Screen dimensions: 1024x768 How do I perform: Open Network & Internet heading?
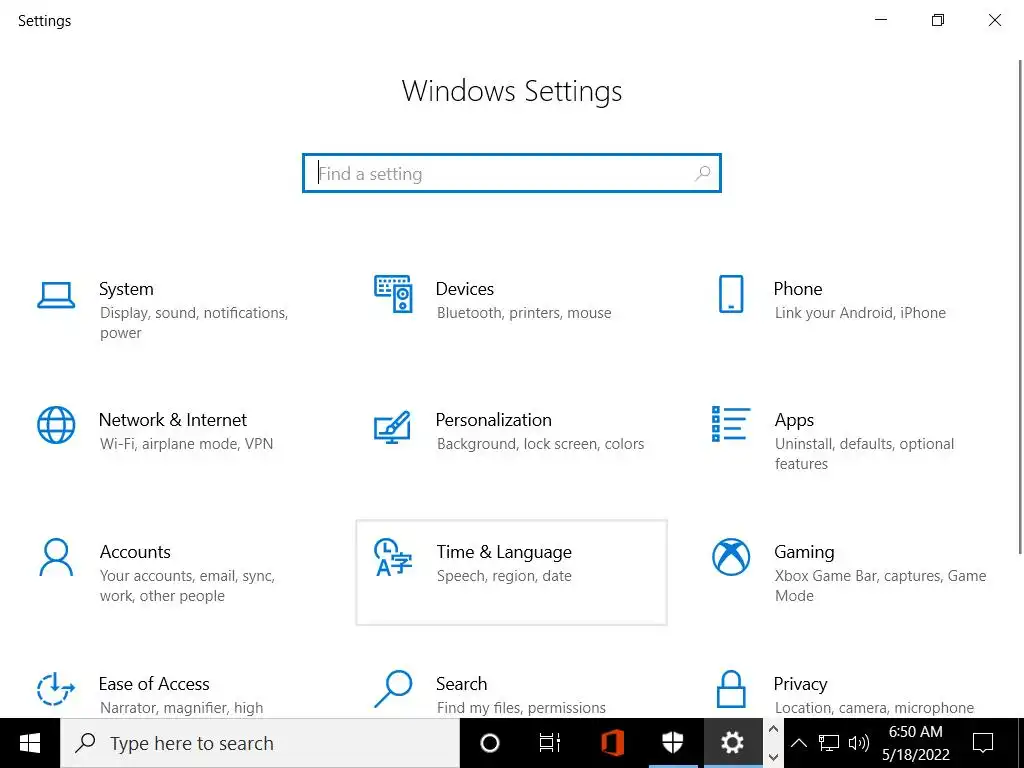(173, 419)
